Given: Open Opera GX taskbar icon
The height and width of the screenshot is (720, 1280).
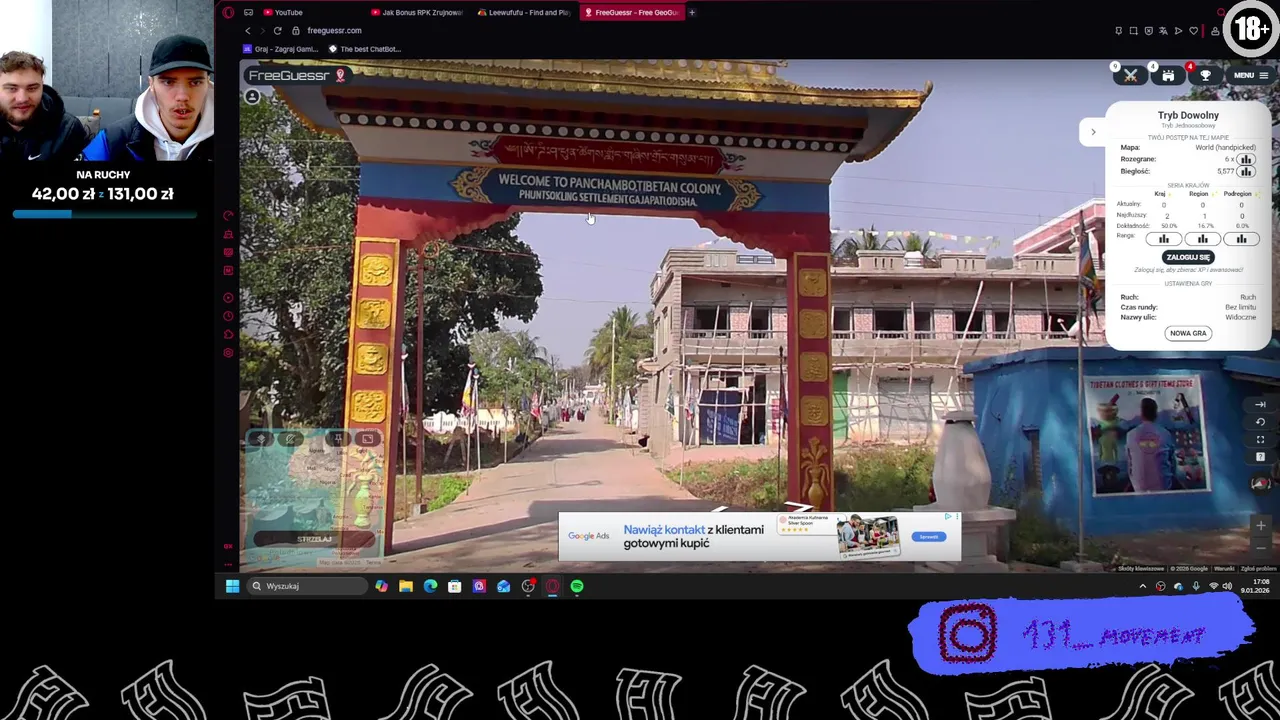Looking at the screenshot, I should coord(552,586).
